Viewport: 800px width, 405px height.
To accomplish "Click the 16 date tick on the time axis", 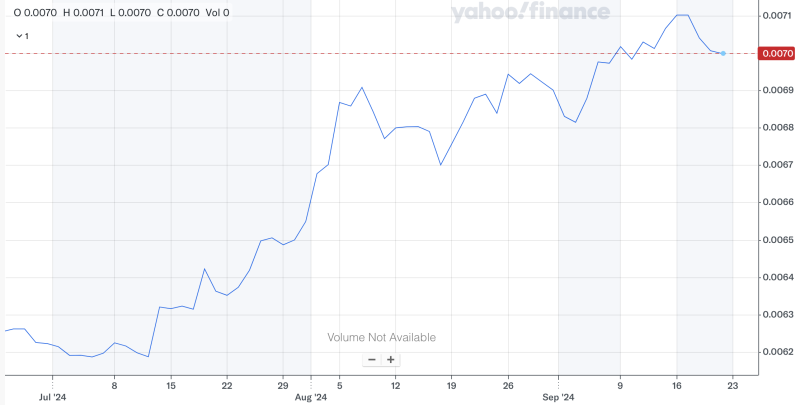I will pyautogui.click(x=676, y=385).
